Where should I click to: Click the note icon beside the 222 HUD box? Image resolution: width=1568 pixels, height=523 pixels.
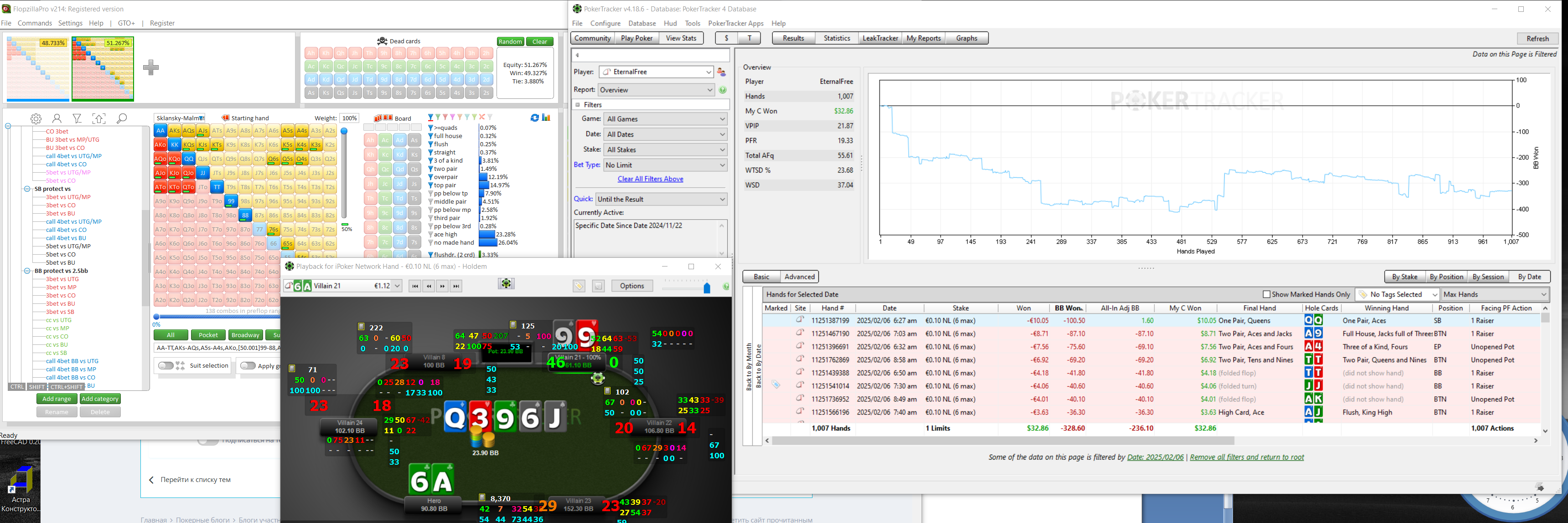361,327
